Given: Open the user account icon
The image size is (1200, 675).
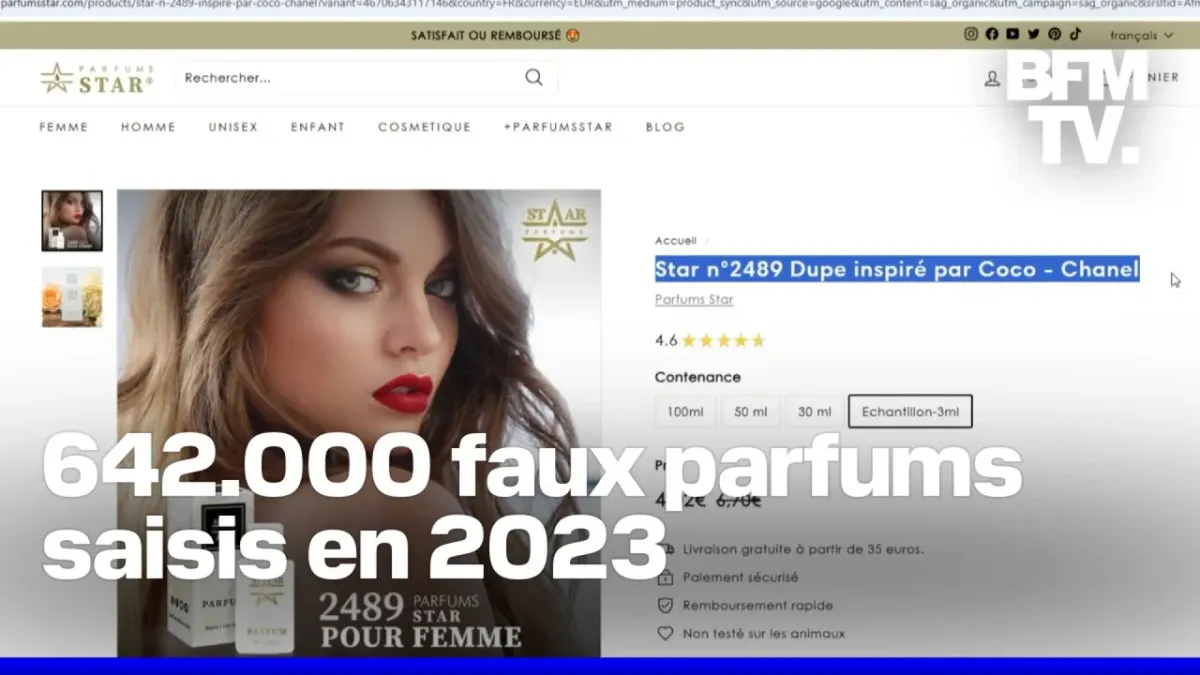Looking at the screenshot, I should (x=992, y=78).
